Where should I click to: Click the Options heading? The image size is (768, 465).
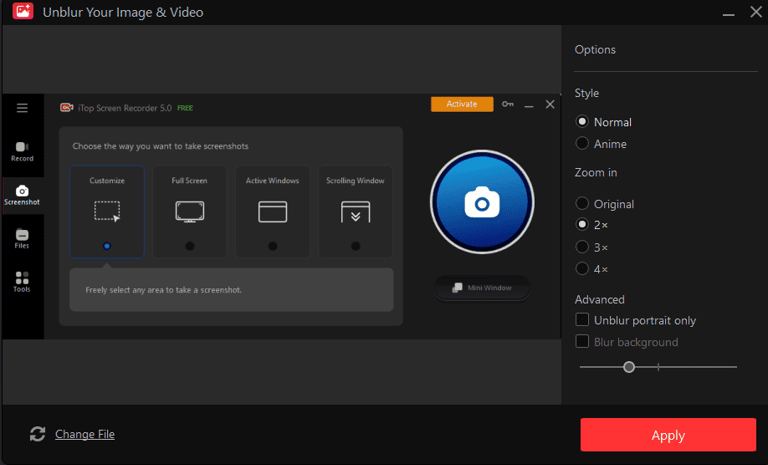(595, 49)
